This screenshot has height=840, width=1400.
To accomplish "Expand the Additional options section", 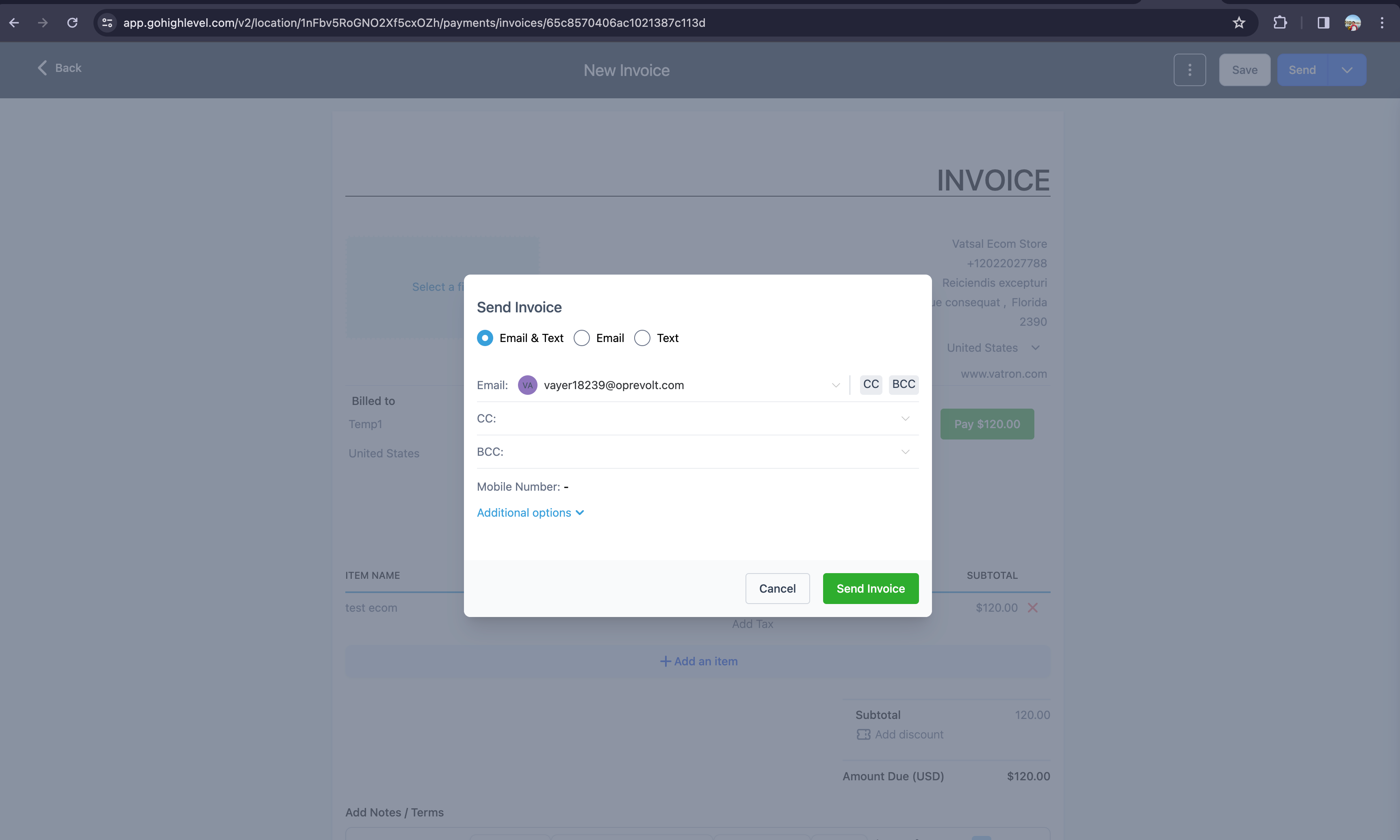I will tap(531, 512).
